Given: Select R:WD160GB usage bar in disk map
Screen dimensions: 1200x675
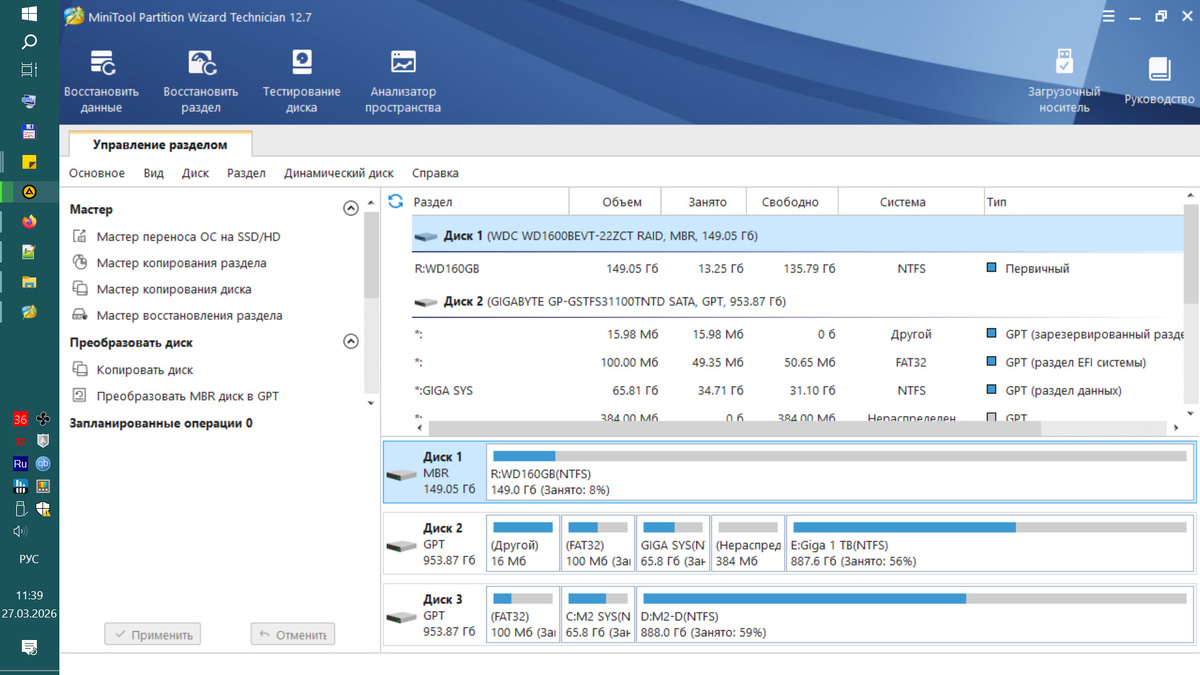Looking at the screenshot, I should [840, 456].
